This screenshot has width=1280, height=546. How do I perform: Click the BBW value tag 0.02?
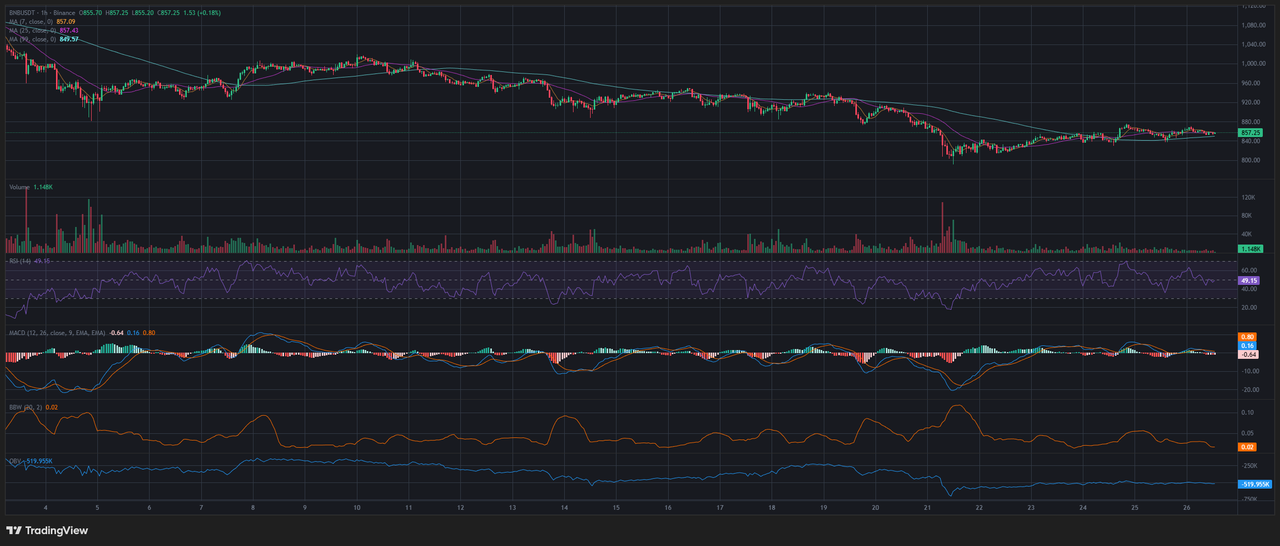click(x=1247, y=445)
